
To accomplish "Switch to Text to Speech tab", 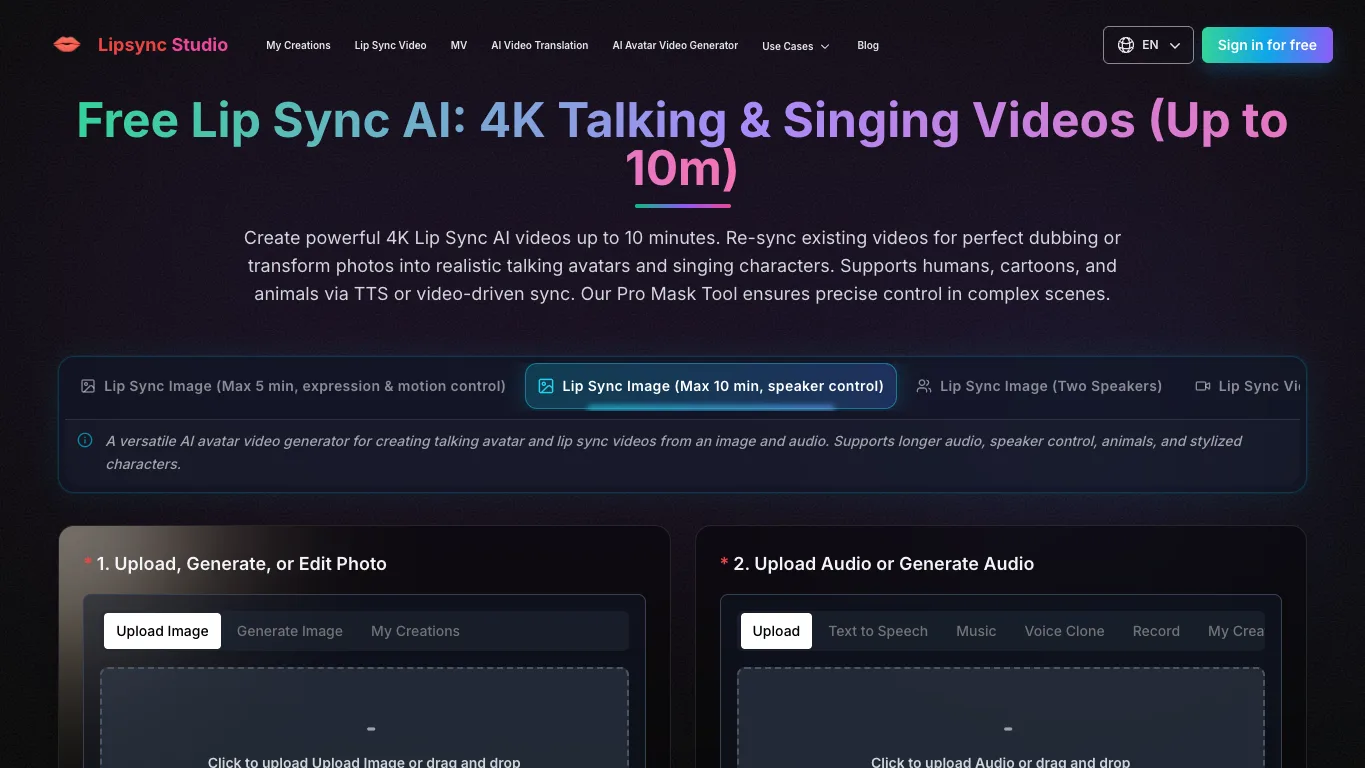I will coord(878,631).
